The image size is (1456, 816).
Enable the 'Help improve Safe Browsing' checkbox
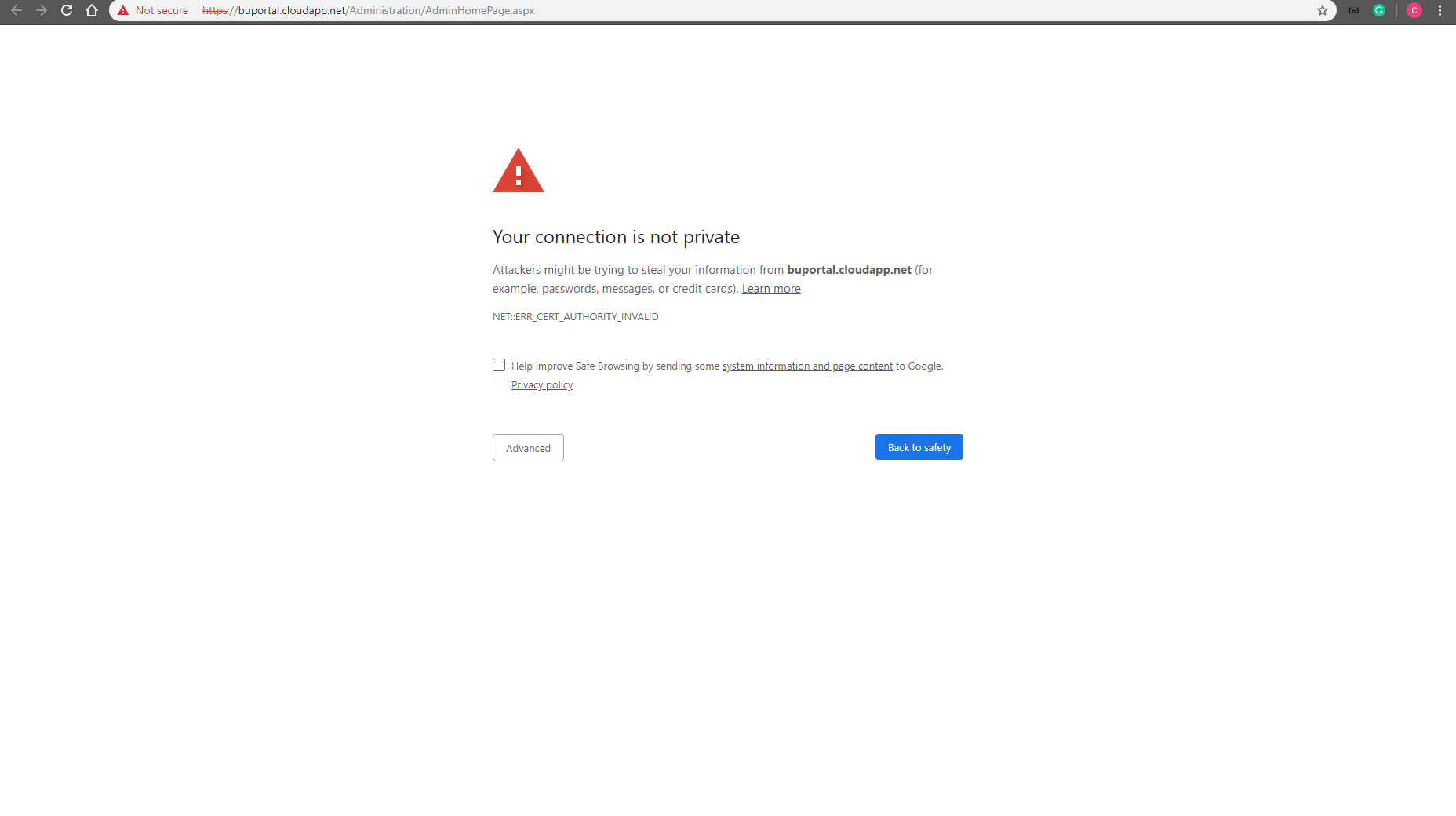pyautogui.click(x=499, y=364)
